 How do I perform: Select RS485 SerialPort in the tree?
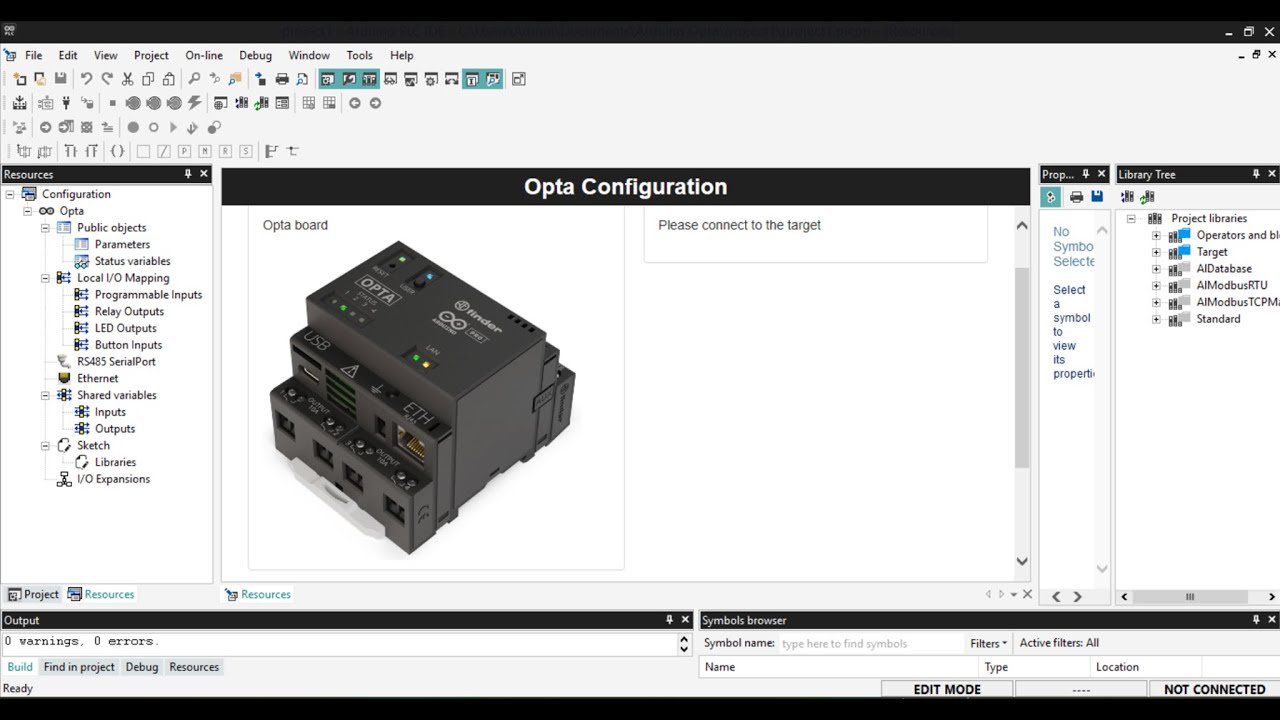pos(116,362)
